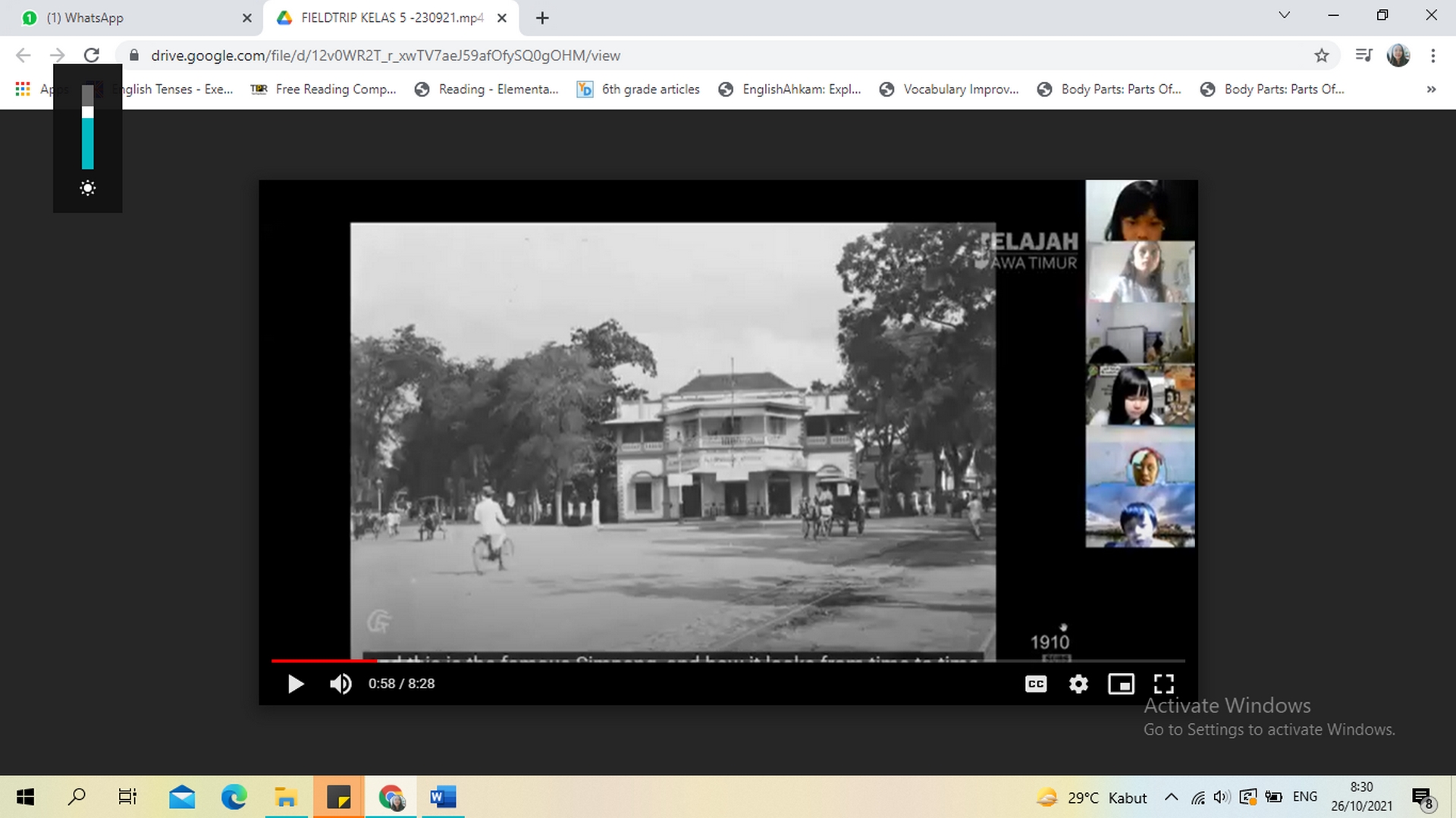The width and height of the screenshot is (1456, 818).
Task: Click the address bar URL field
Action: [x=728, y=55]
